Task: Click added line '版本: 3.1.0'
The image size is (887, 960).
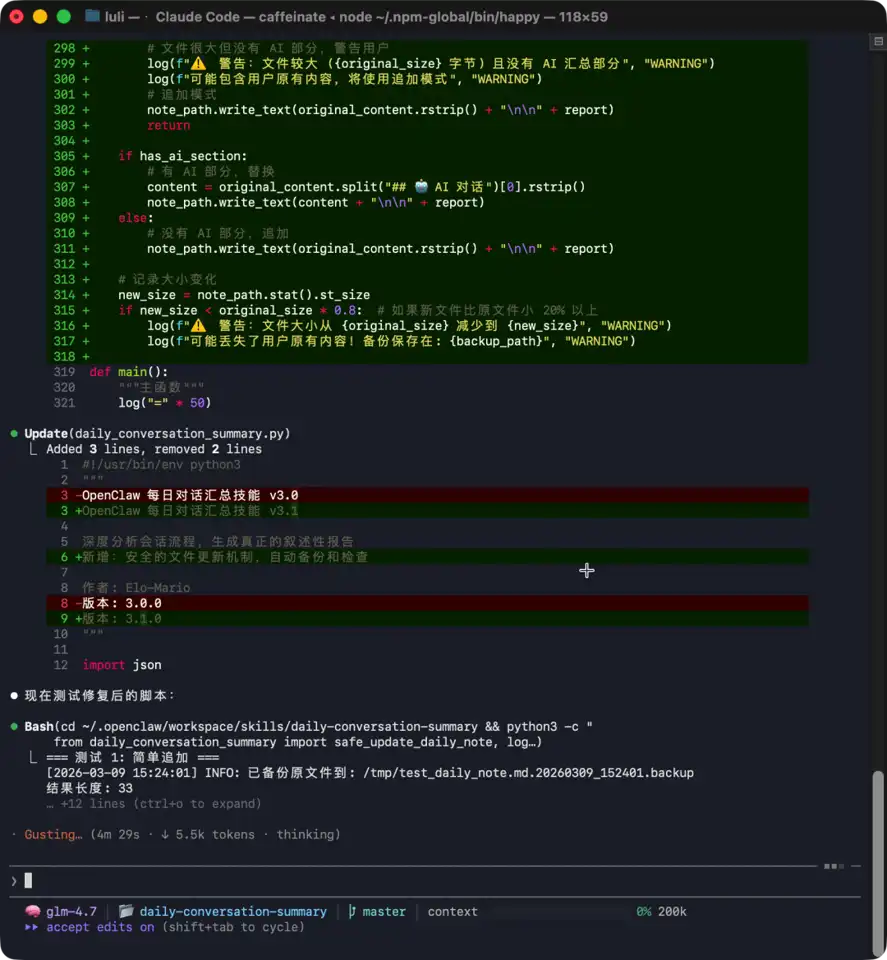Action: pyautogui.click(x=427, y=618)
